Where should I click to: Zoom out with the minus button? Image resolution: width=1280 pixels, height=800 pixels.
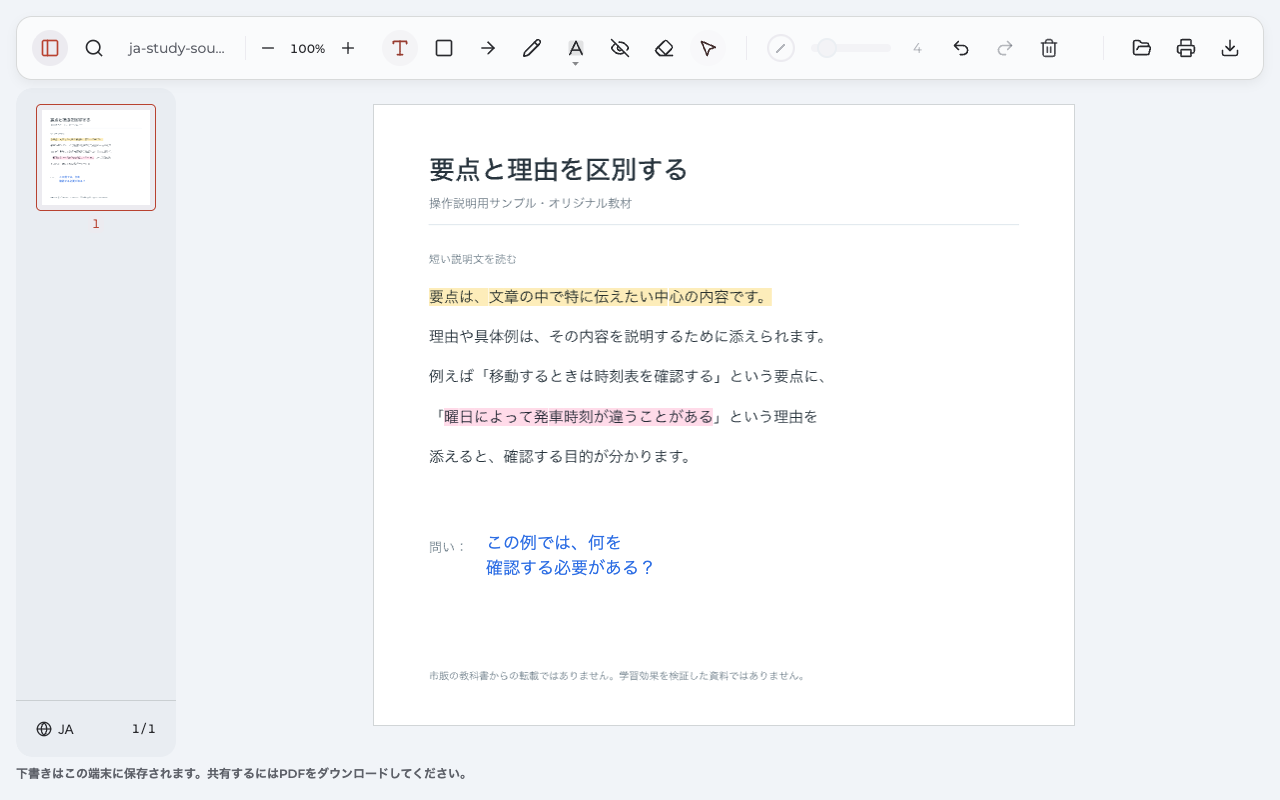point(268,48)
